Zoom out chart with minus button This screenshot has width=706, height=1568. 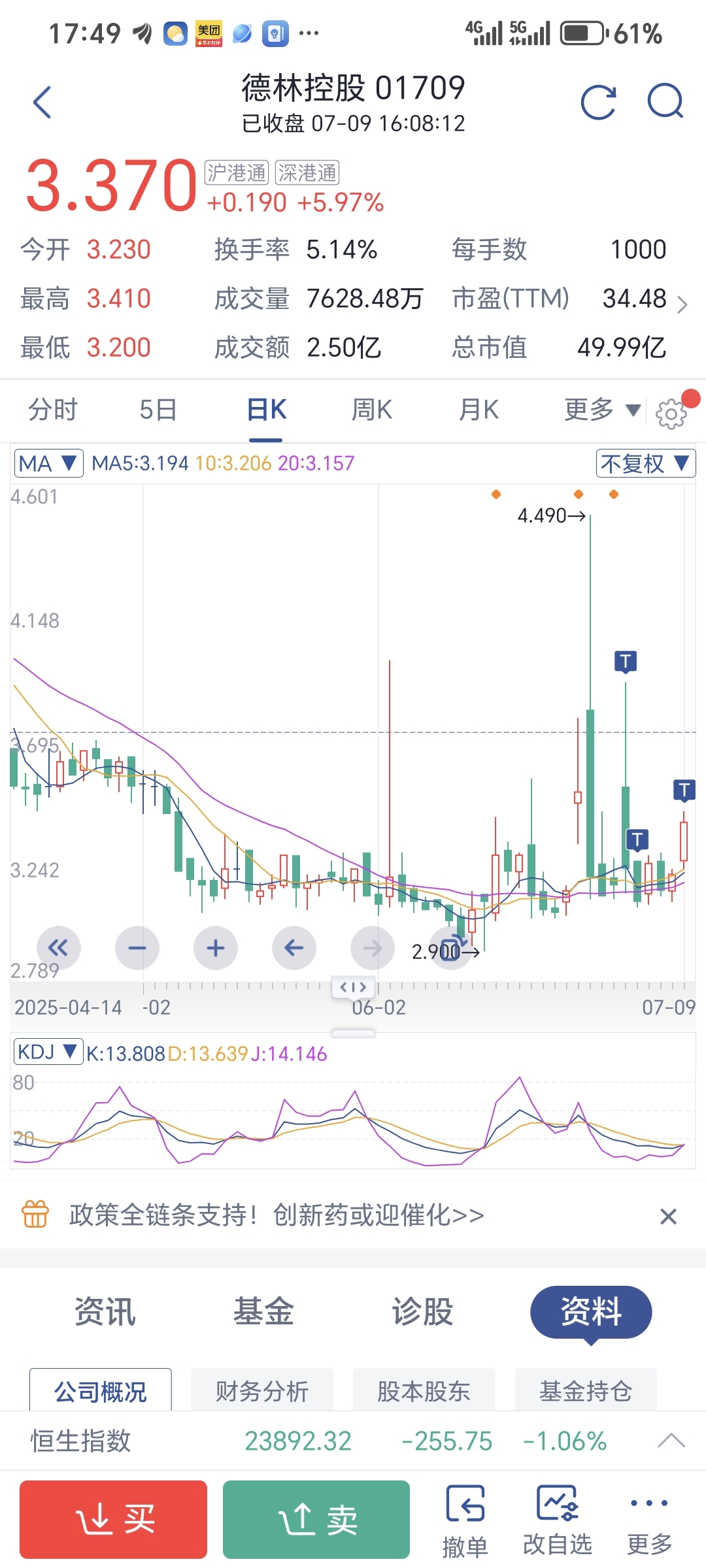tap(137, 948)
